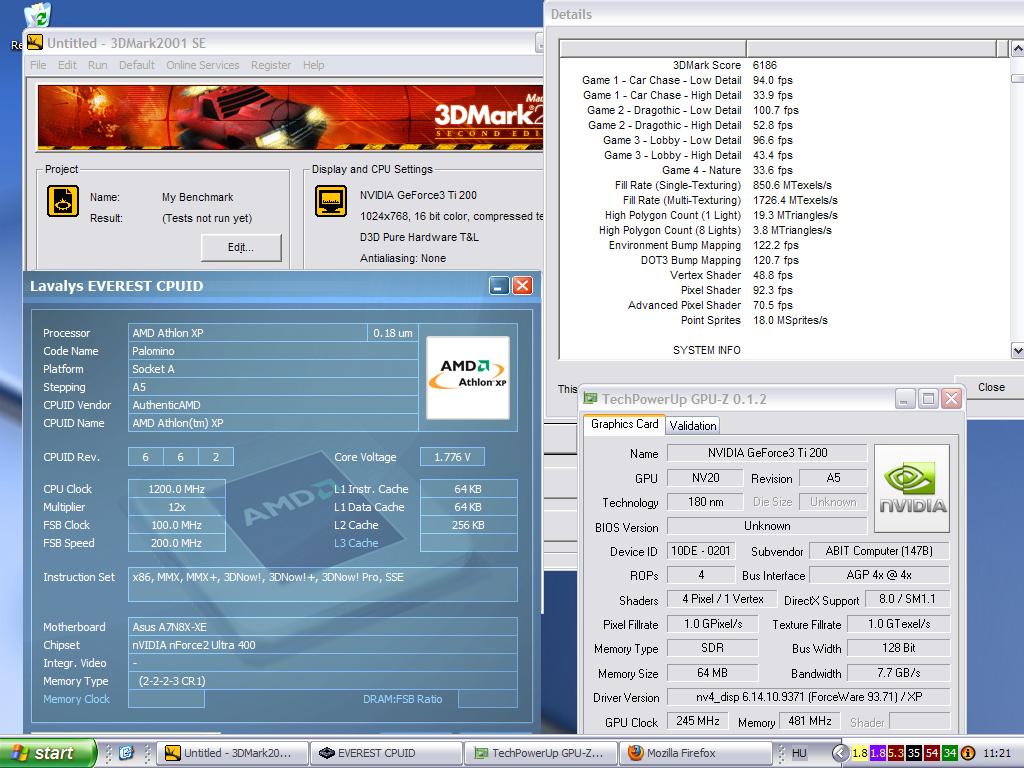1024x768 pixels.
Task: Click the purple 1.8 tray sensor icon
Action: click(878, 753)
